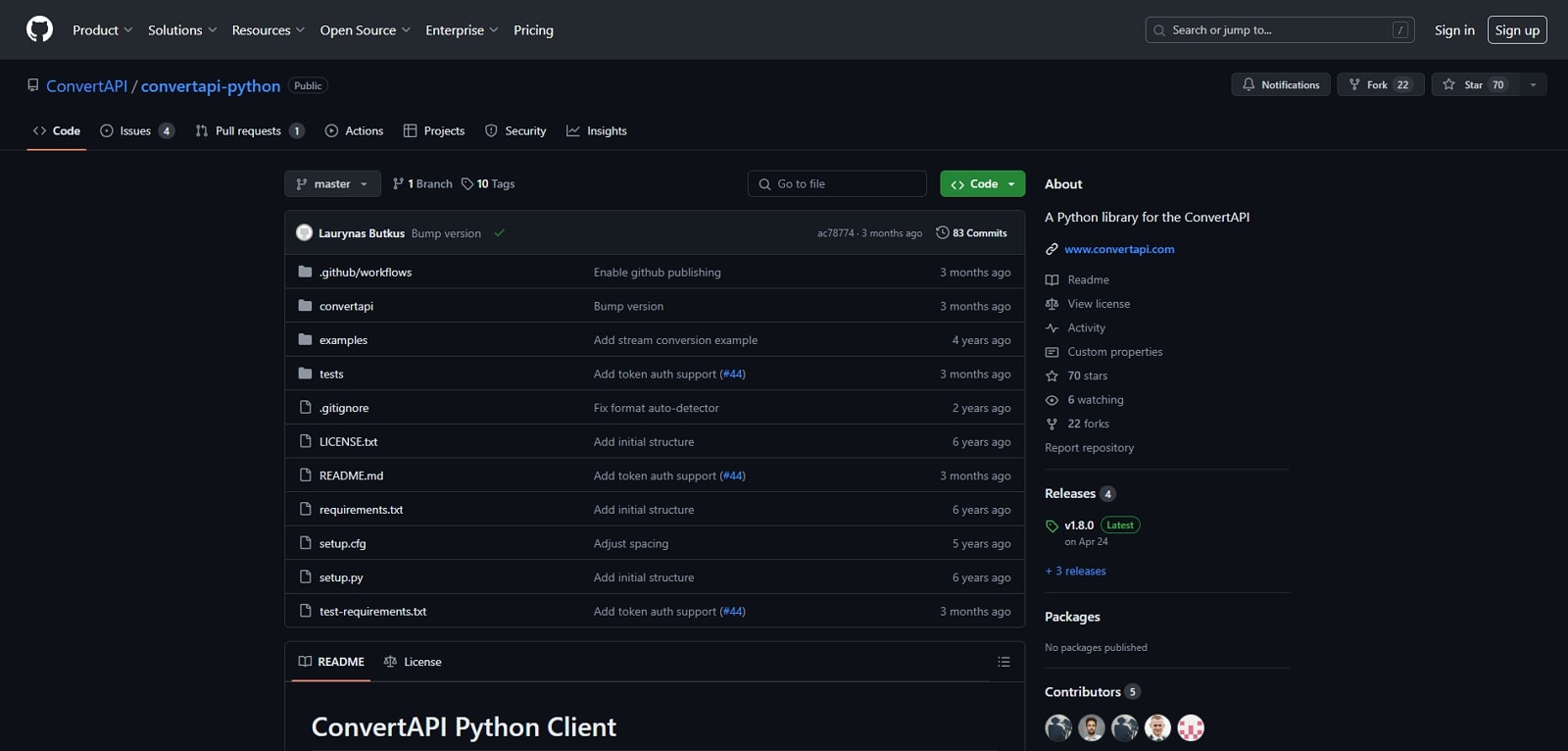This screenshot has height=751, width=1568.
Task: Click the green commit status checkmark
Action: pos(500,233)
